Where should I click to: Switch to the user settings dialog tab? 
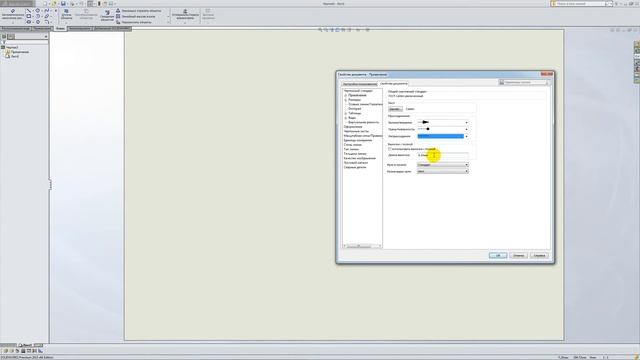point(360,84)
